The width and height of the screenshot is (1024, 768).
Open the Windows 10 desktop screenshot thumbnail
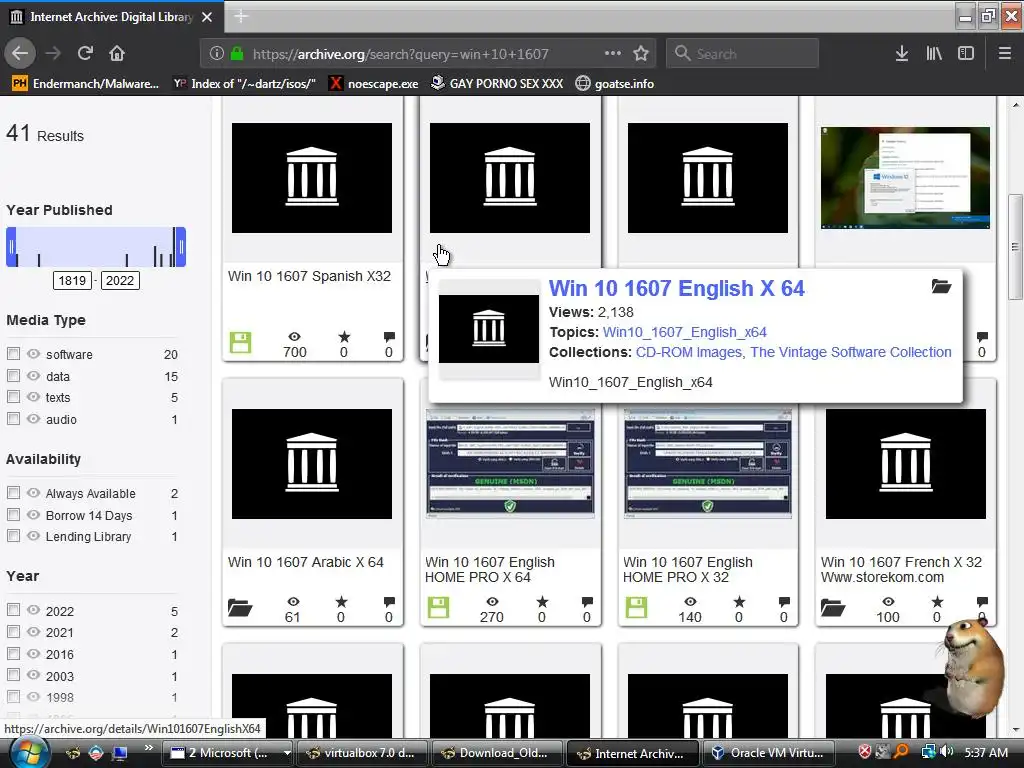(x=905, y=178)
